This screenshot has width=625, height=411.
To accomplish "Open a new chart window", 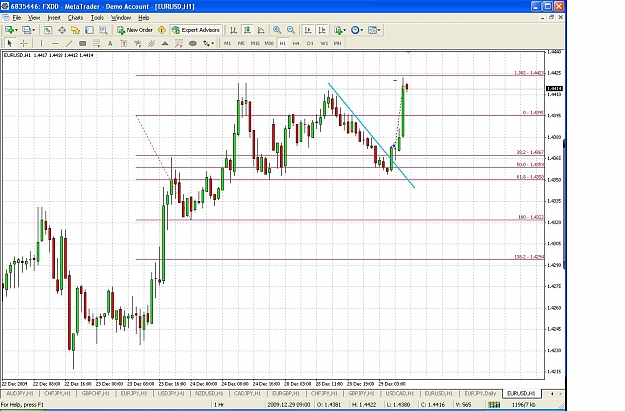I will pyautogui.click(x=9, y=30).
